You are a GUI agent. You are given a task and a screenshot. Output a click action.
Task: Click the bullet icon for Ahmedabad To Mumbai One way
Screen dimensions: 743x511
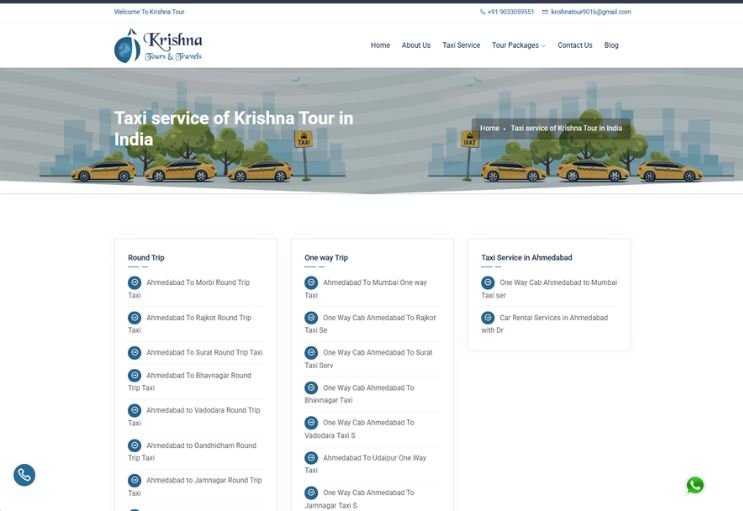(x=311, y=283)
